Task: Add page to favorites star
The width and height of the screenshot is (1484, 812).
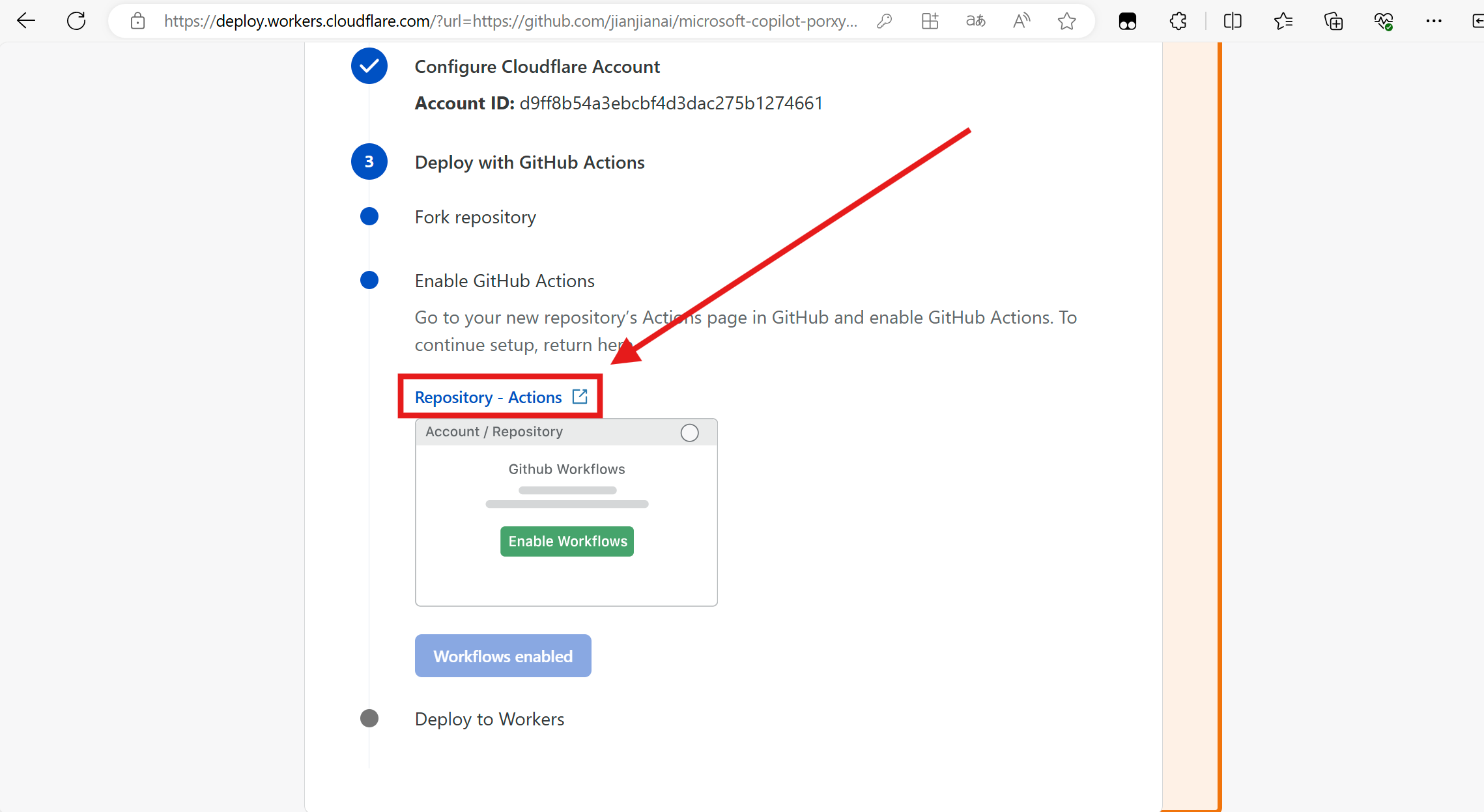Action: pos(1066,21)
